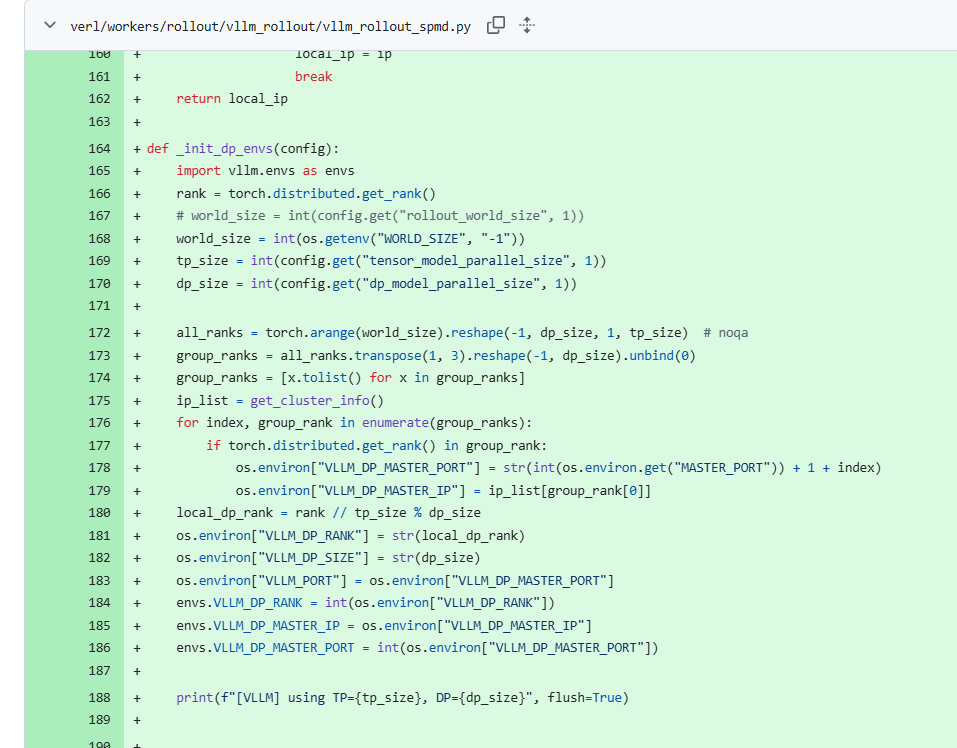Click the commented world_size line
957x748 pixels.
[x=380, y=216]
